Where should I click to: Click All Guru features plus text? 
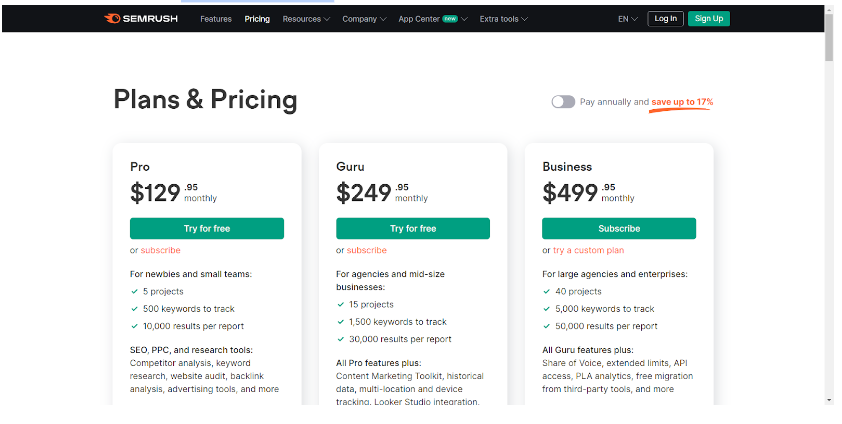point(588,350)
